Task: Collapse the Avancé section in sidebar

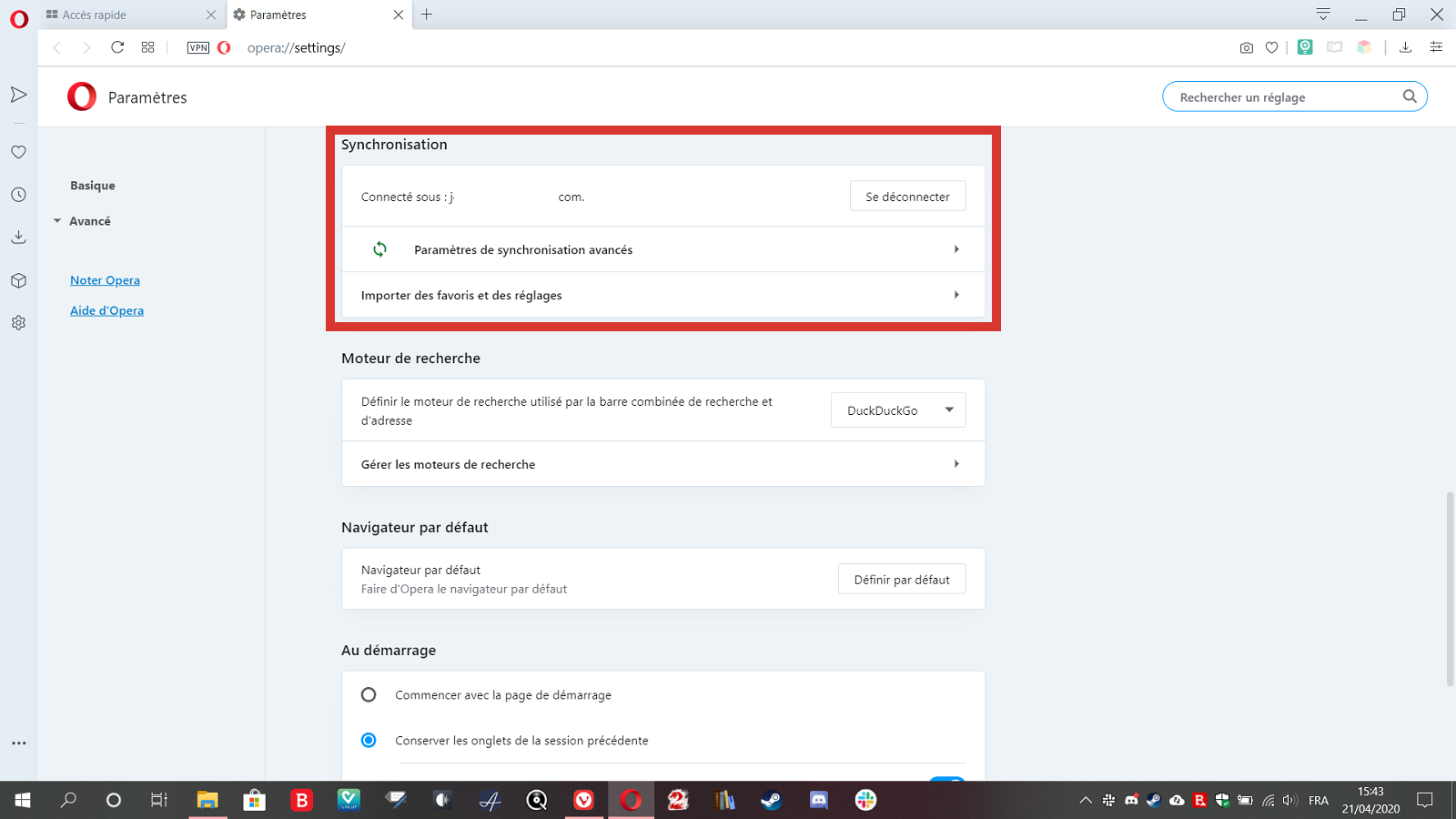Action: coord(82,221)
